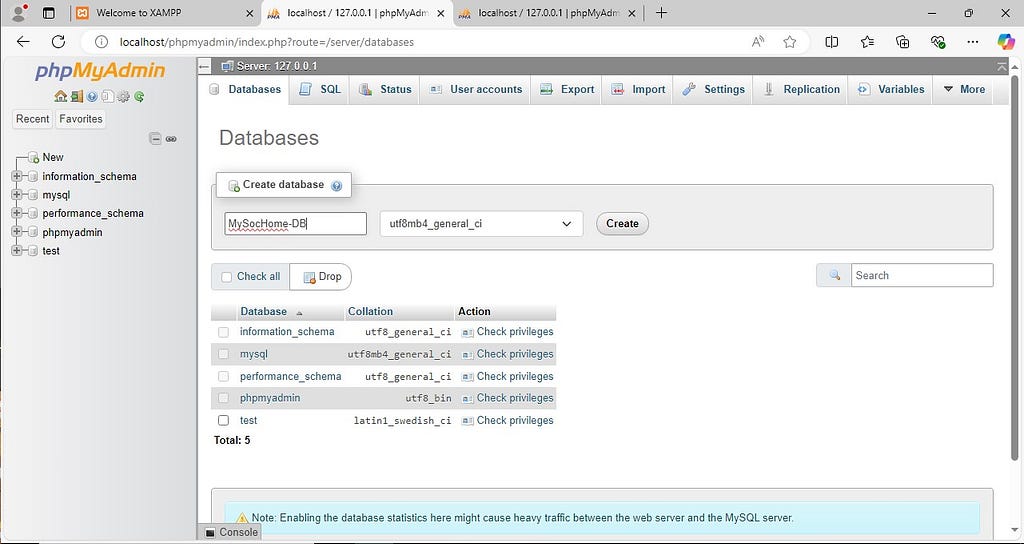
Task: Click the Favorites button in sidebar
Action: 81,119
